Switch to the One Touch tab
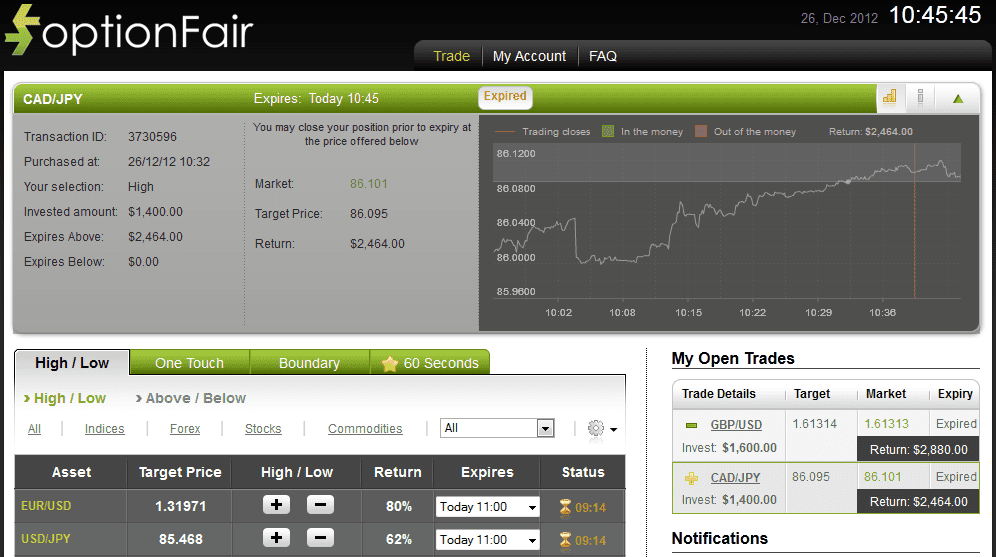Screen dimensions: 996x557 tap(189, 363)
